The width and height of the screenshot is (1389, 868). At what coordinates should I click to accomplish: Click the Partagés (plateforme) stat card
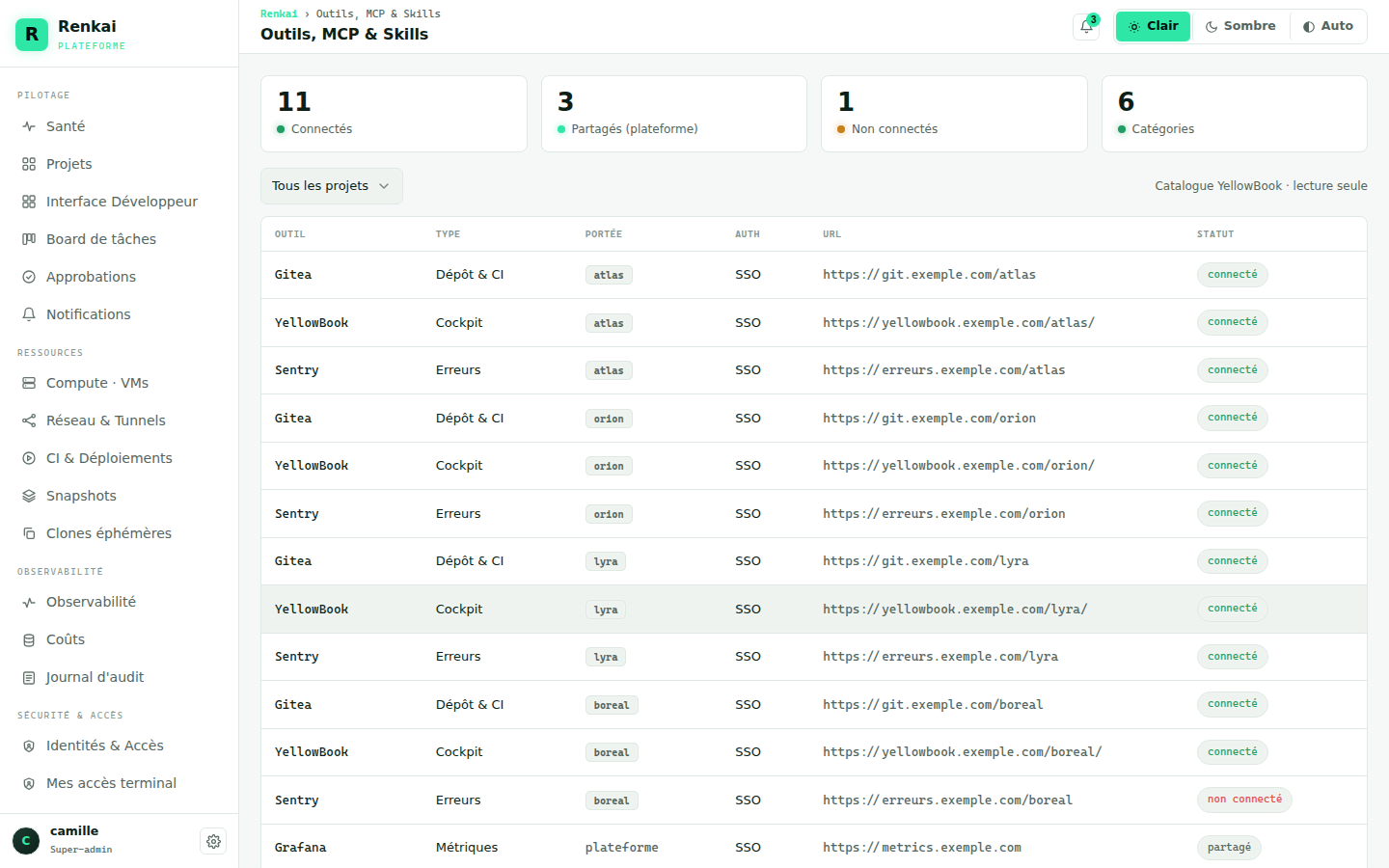(674, 114)
